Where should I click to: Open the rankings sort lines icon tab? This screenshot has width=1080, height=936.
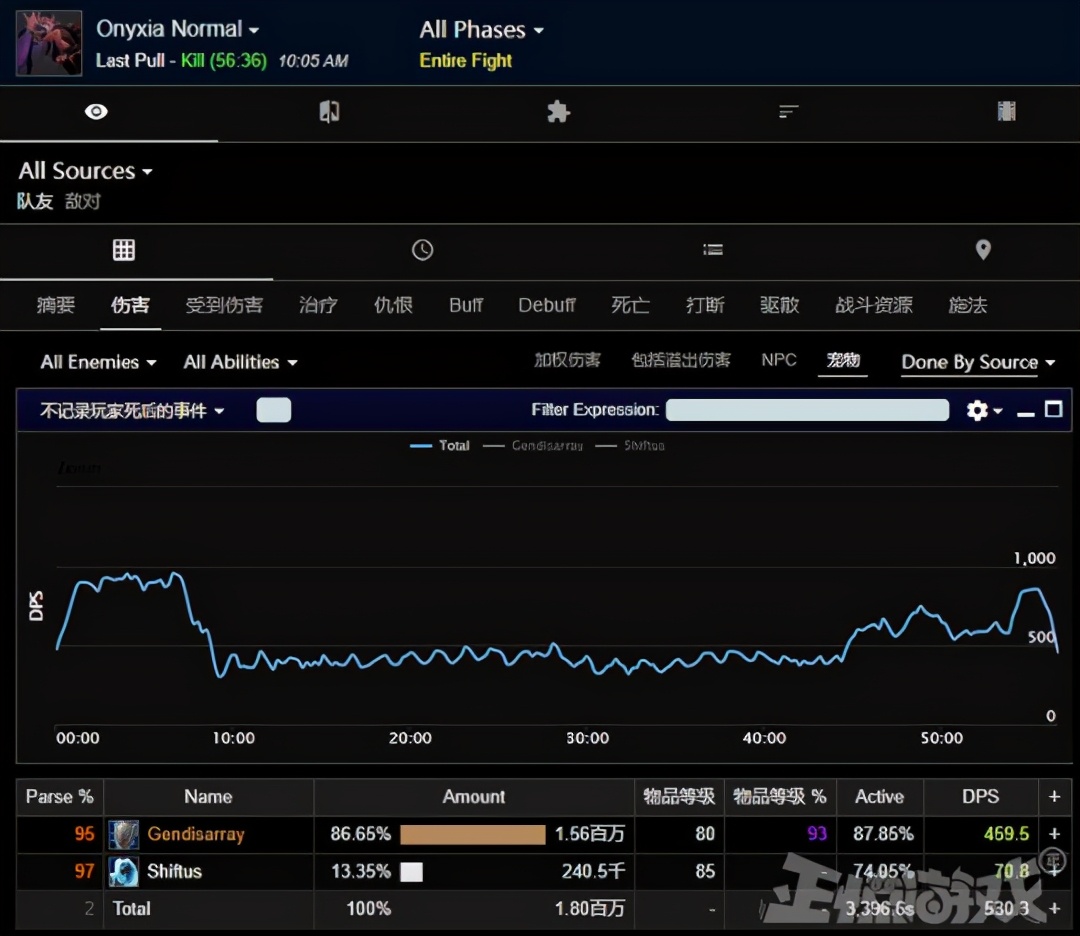coord(789,112)
